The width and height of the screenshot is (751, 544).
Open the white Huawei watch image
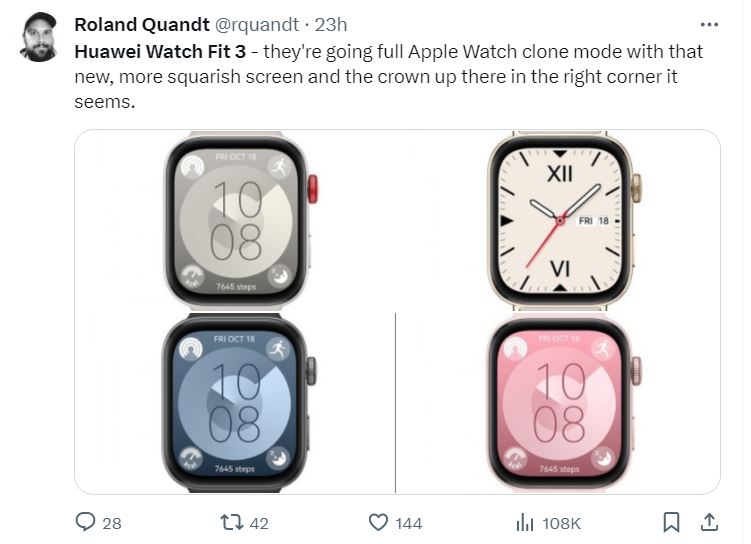point(240,220)
